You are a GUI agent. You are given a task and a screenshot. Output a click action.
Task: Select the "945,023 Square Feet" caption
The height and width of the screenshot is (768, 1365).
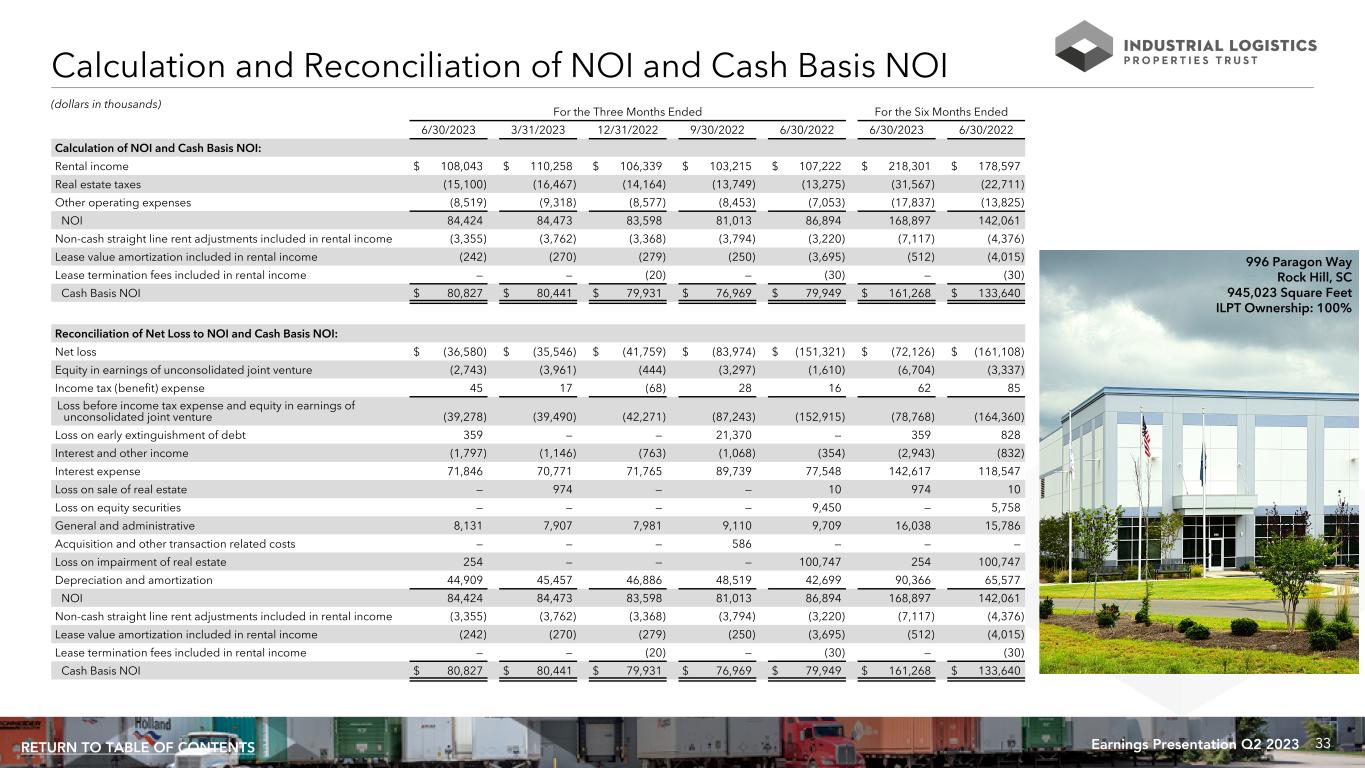tap(1289, 292)
